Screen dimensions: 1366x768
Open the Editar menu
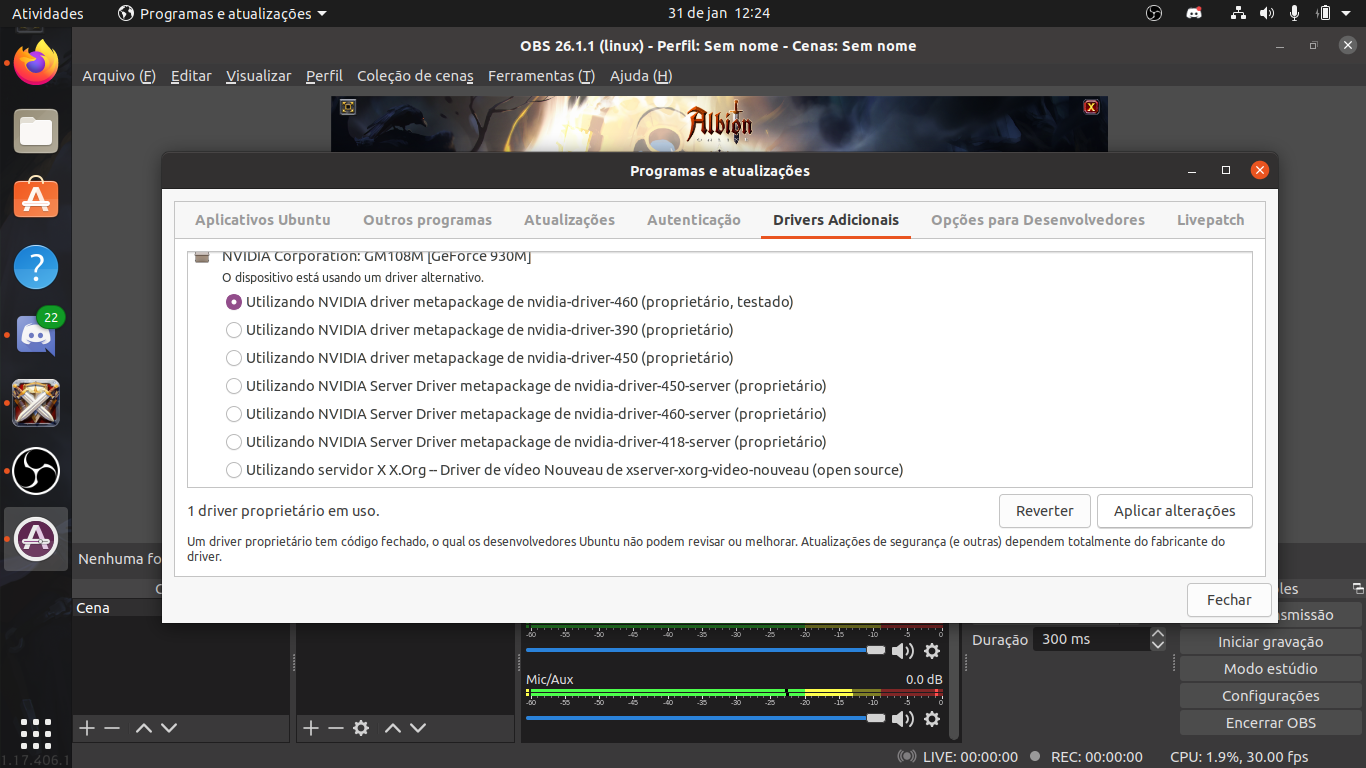click(x=191, y=76)
